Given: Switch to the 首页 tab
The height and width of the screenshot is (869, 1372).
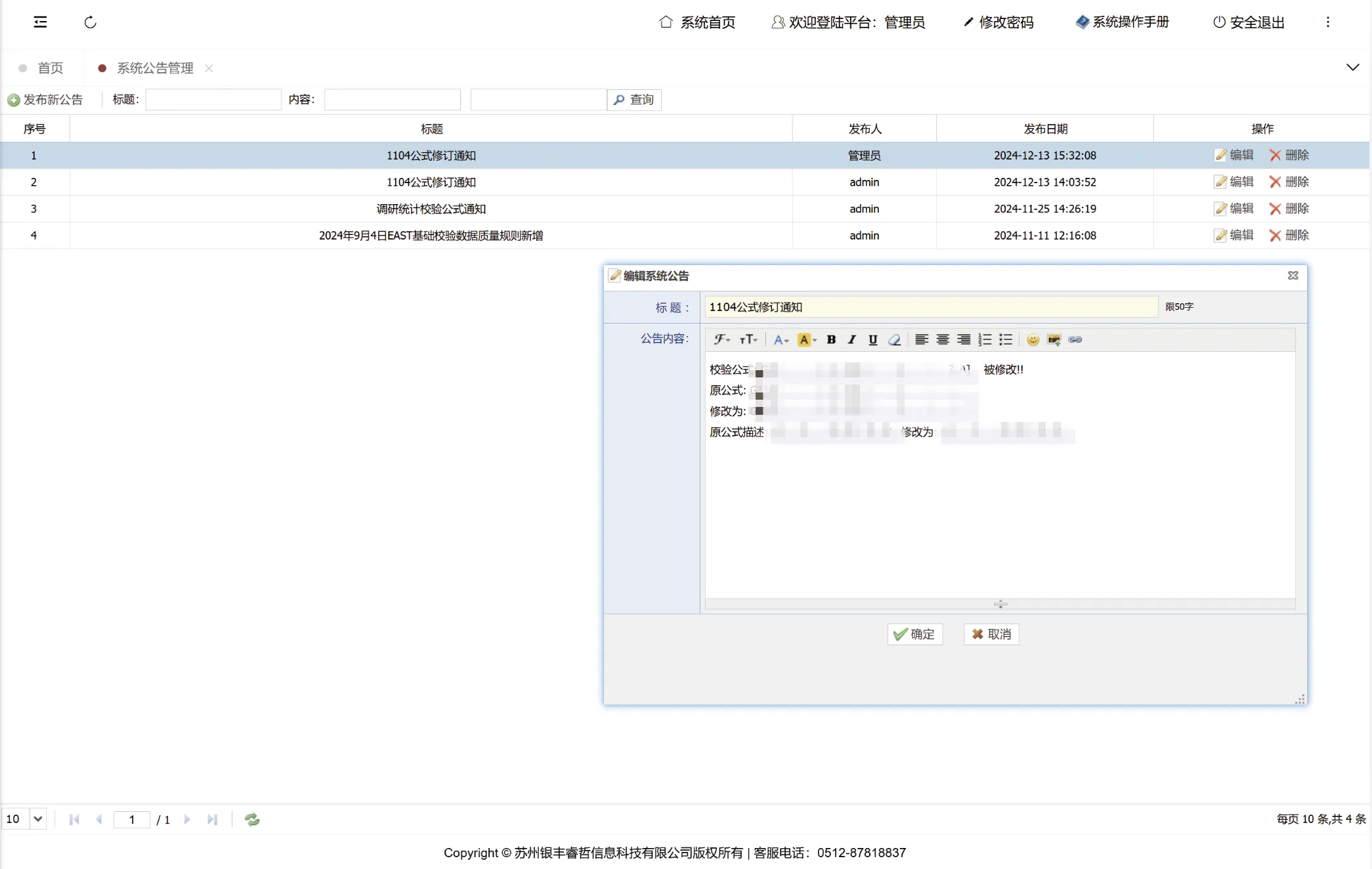Looking at the screenshot, I should (x=50, y=68).
